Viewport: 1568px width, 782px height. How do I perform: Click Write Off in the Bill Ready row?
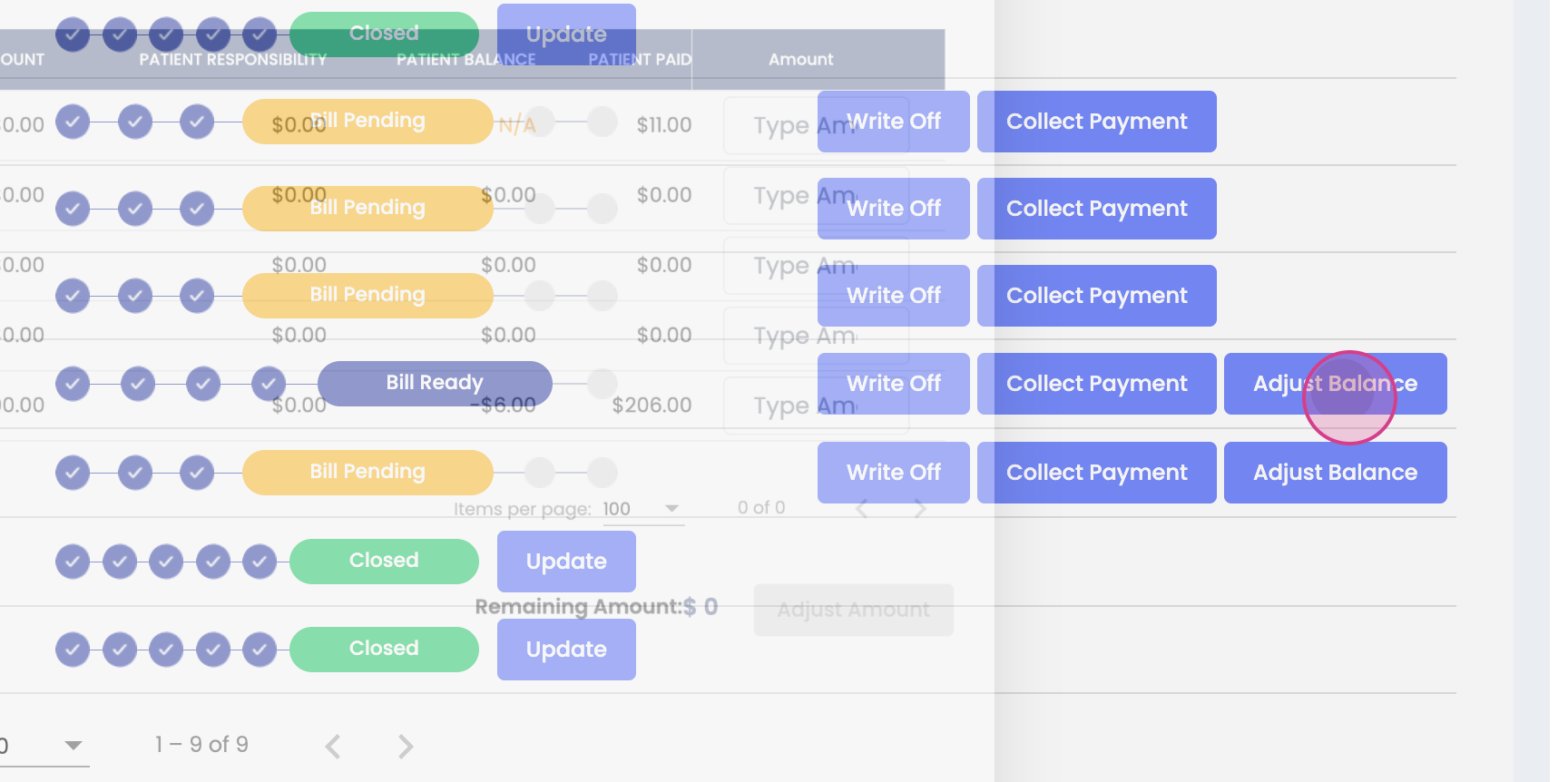[893, 384]
